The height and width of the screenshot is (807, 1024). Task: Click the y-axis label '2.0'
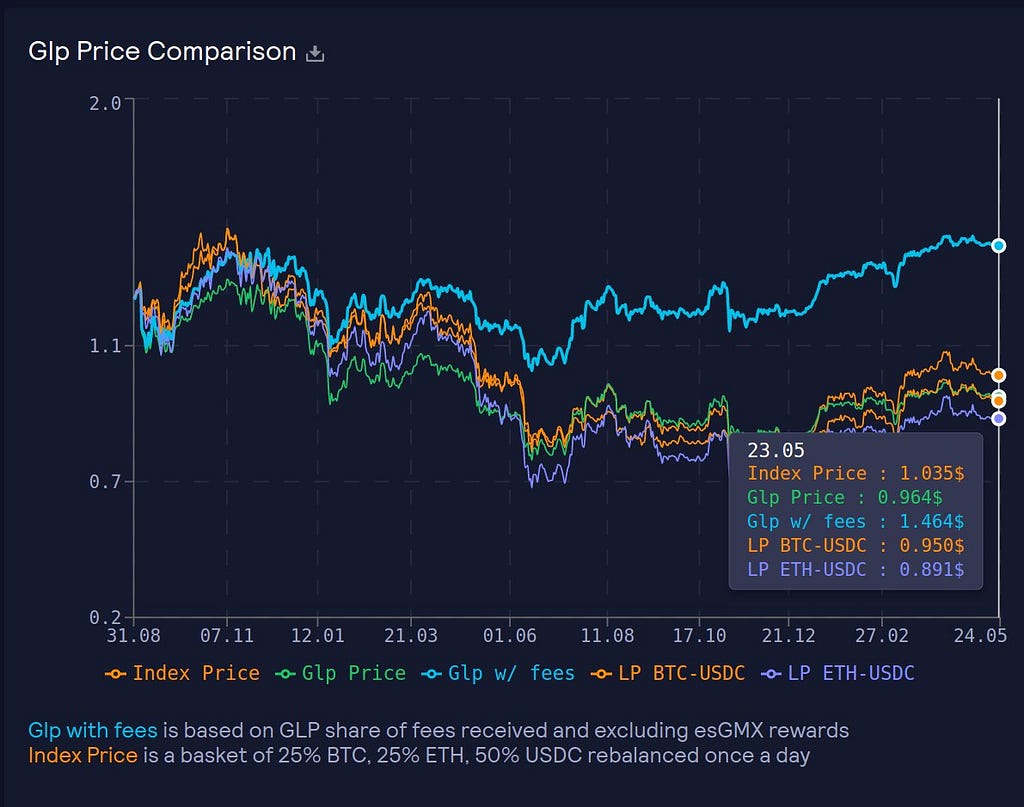coord(105,103)
